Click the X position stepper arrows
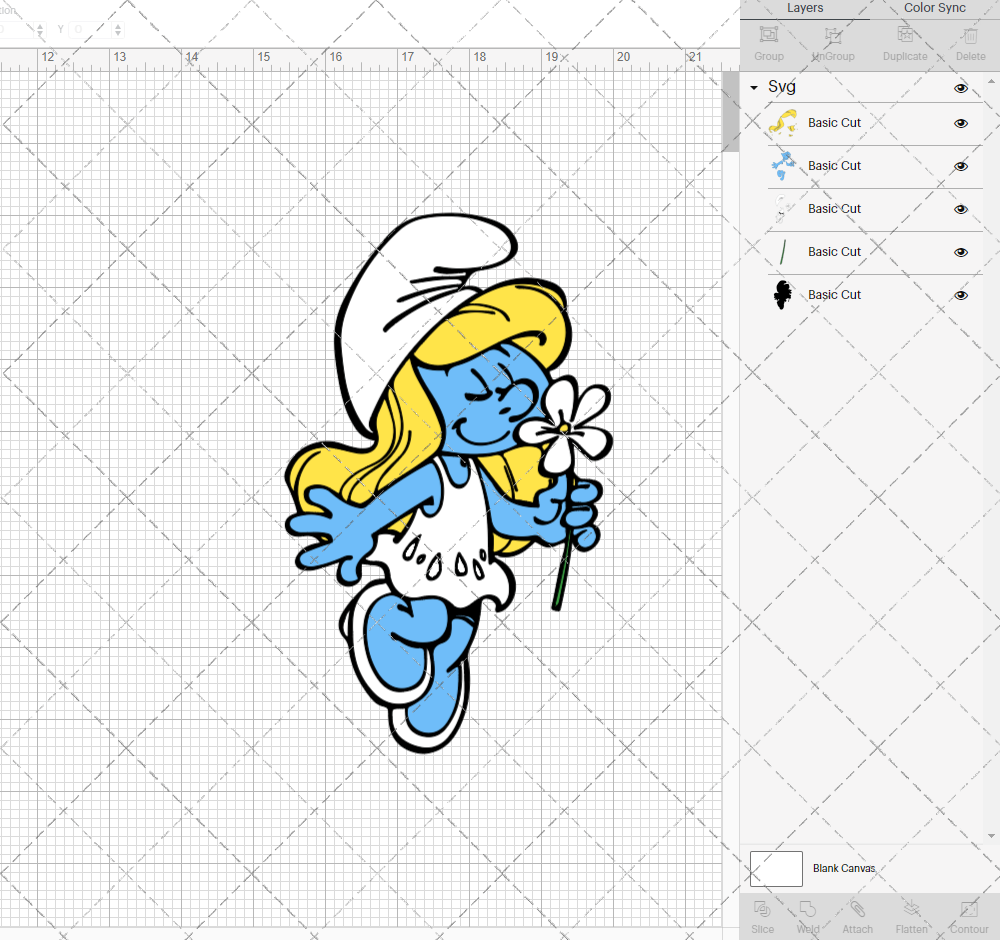 pos(40,29)
